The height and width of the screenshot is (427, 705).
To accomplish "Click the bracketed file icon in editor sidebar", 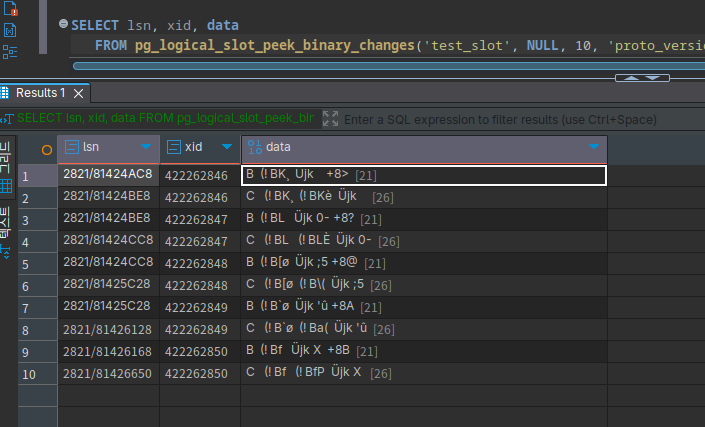I will coord(11,31).
